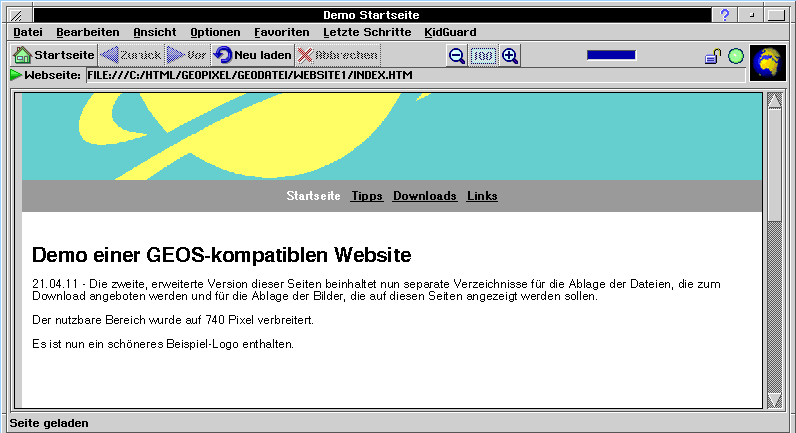
Task: Open the Tipps page link
Action: click(367, 196)
